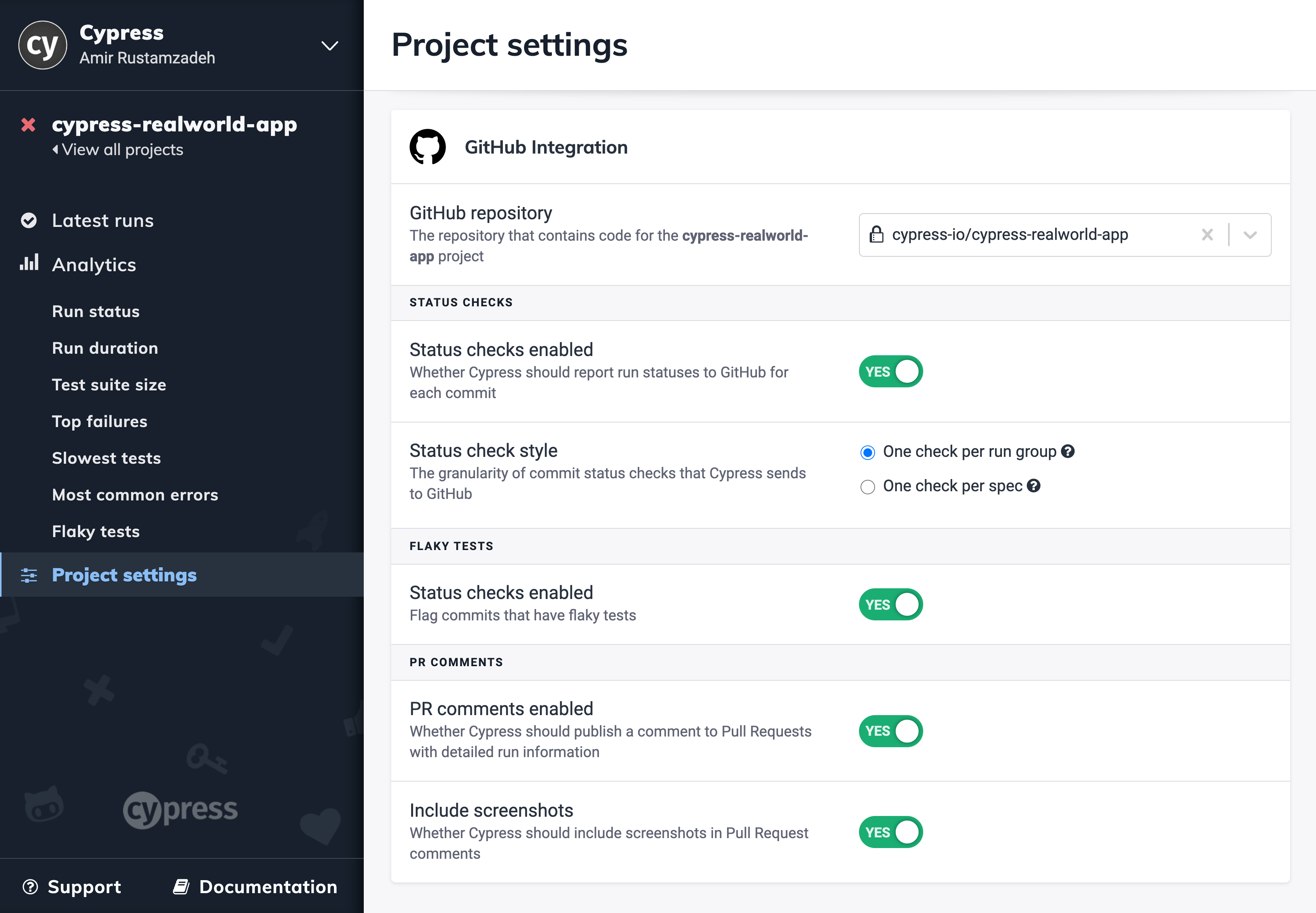Click the lock icon next to repository name
Viewport: 1316px width, 913px height.
(x=879, y=234)
